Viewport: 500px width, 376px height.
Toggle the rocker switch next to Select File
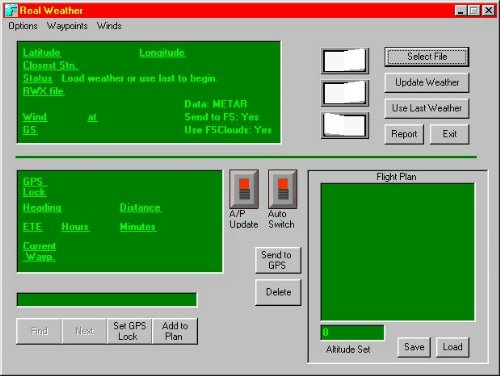coord(345,61)
